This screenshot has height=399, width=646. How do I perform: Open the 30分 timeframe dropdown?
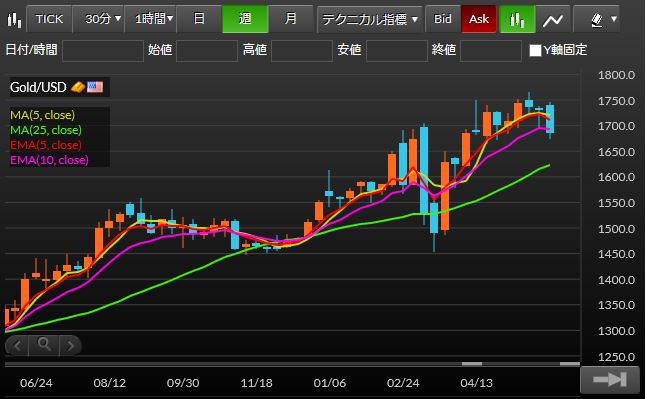click(99, 19)
